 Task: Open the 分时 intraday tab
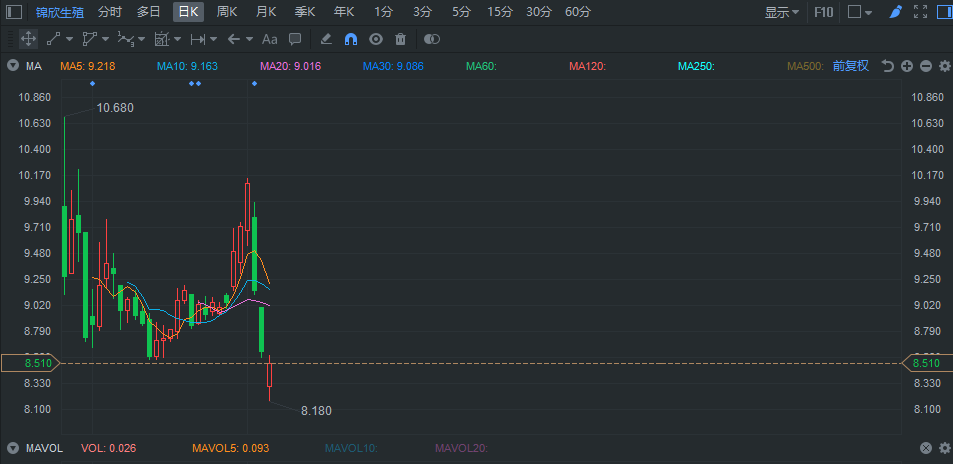click(x=109, y=12)
